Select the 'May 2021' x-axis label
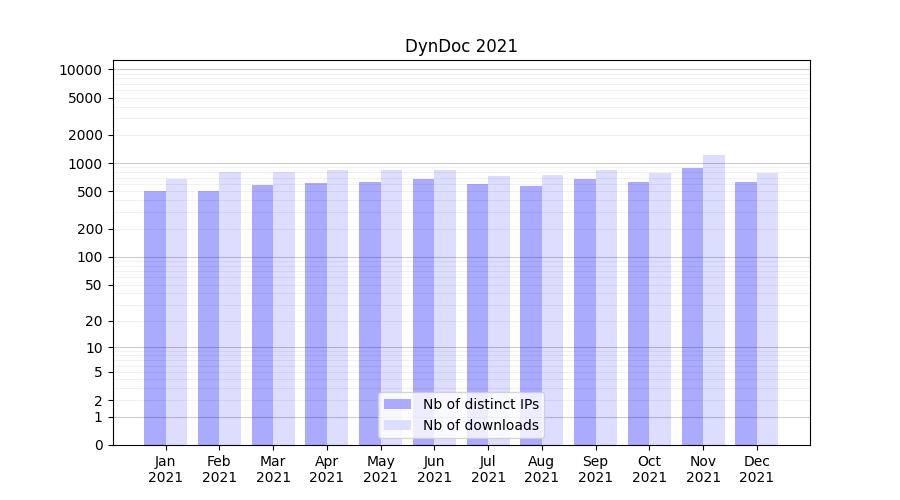The height and width of the screenshot is (500, 900). click(381, 469)
